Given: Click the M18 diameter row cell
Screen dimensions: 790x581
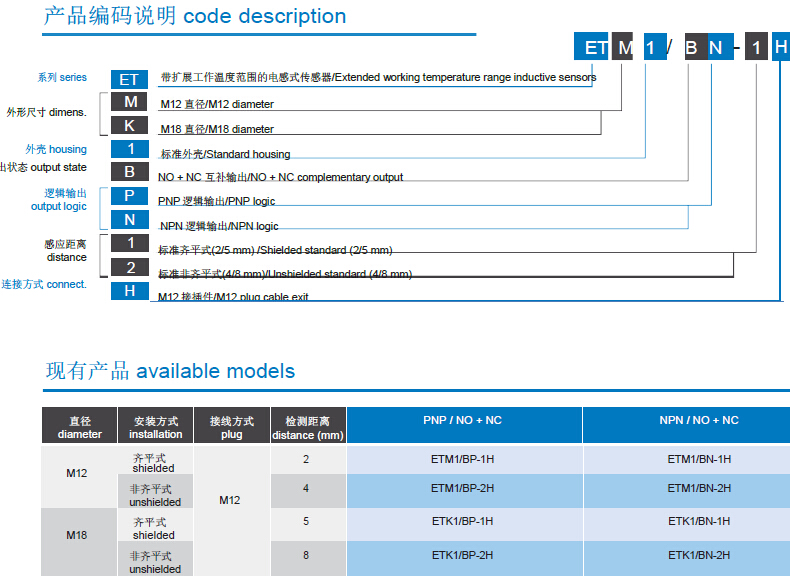Looking at the screenshot, I should tap(78, 536).
